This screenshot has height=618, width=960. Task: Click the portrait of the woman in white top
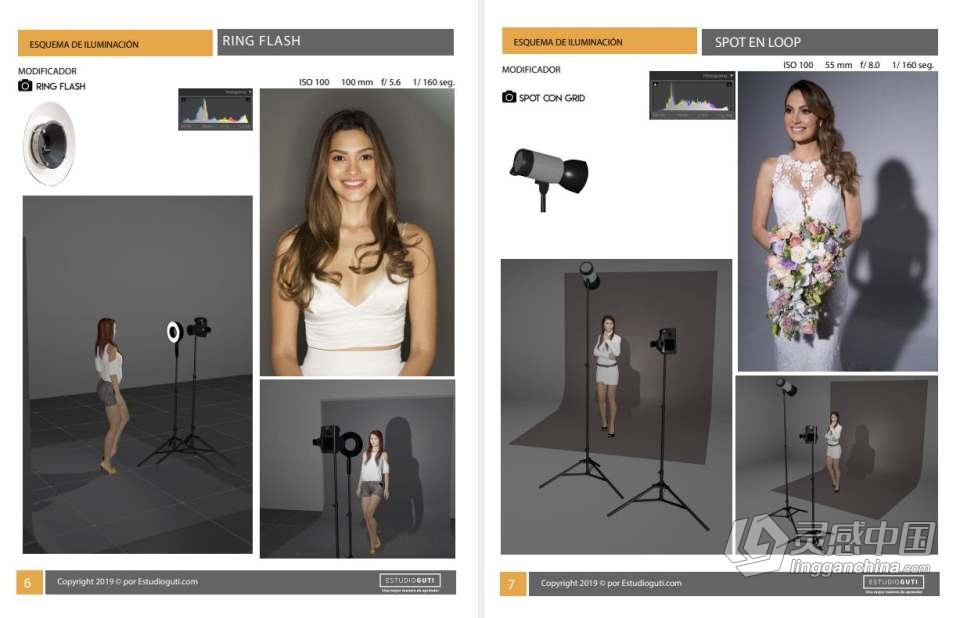(x=357, y=232)
